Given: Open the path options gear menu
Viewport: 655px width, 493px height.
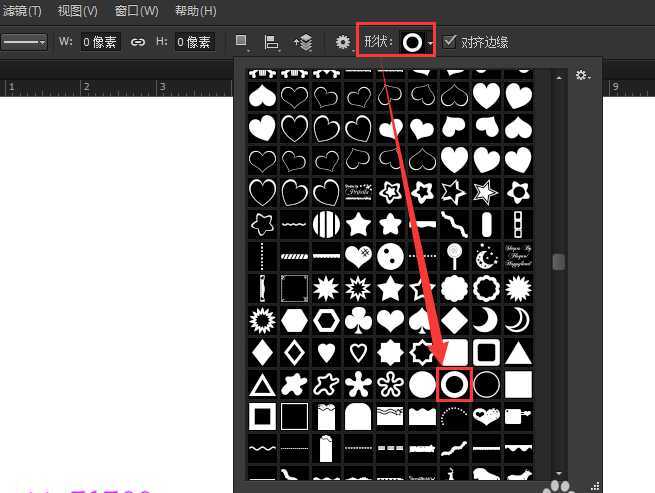Looking at the screenshot, I should pyautogui.click(x=344, y=42).
